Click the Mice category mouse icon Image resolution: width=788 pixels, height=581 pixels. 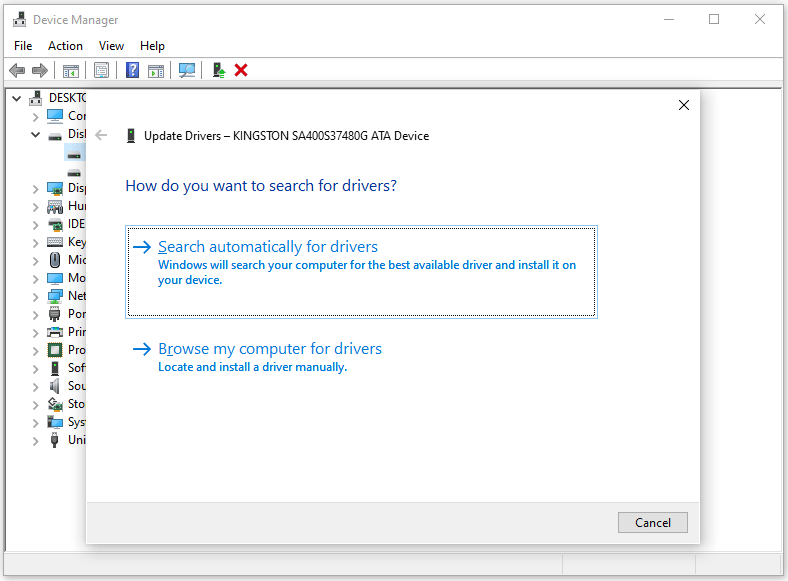(x=55, y=260)
